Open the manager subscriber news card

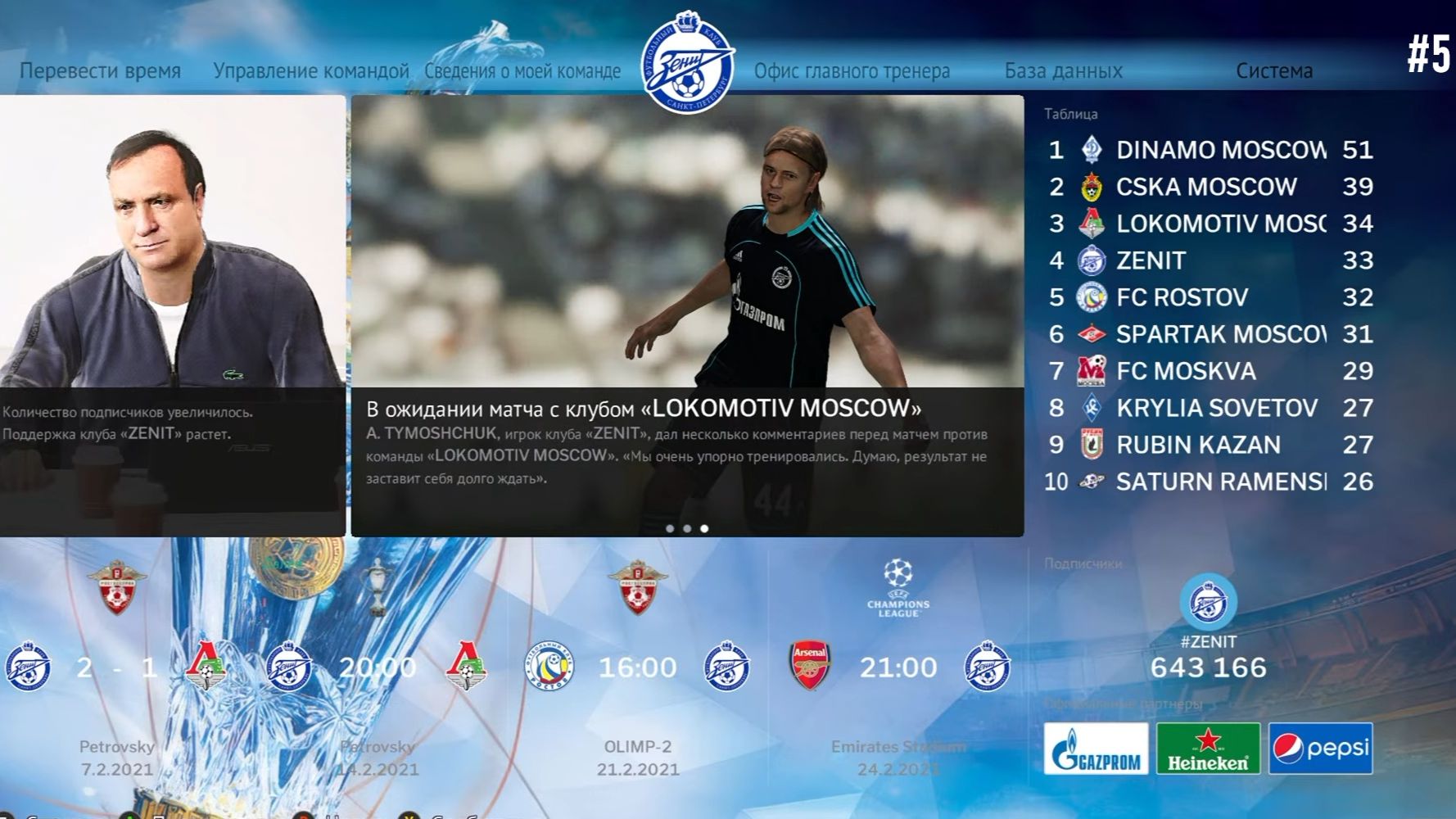[x=172, y=316]
